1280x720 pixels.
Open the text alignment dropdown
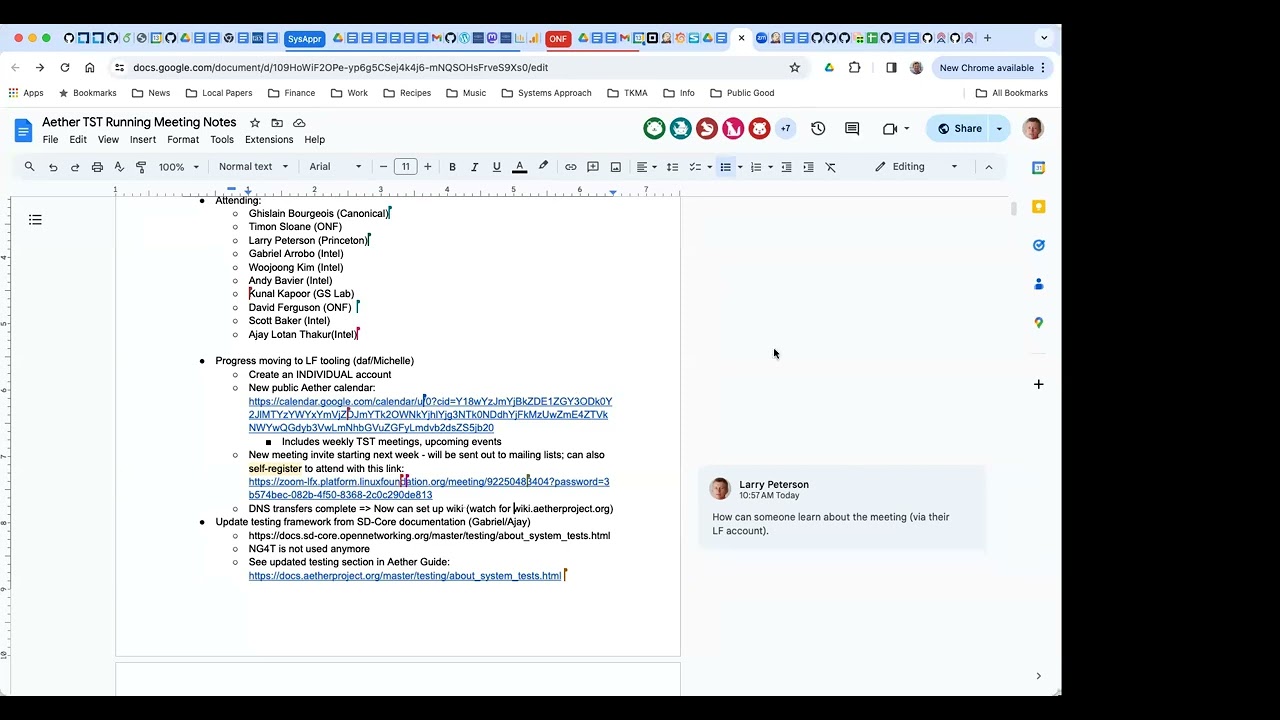[x=646, y=167]
